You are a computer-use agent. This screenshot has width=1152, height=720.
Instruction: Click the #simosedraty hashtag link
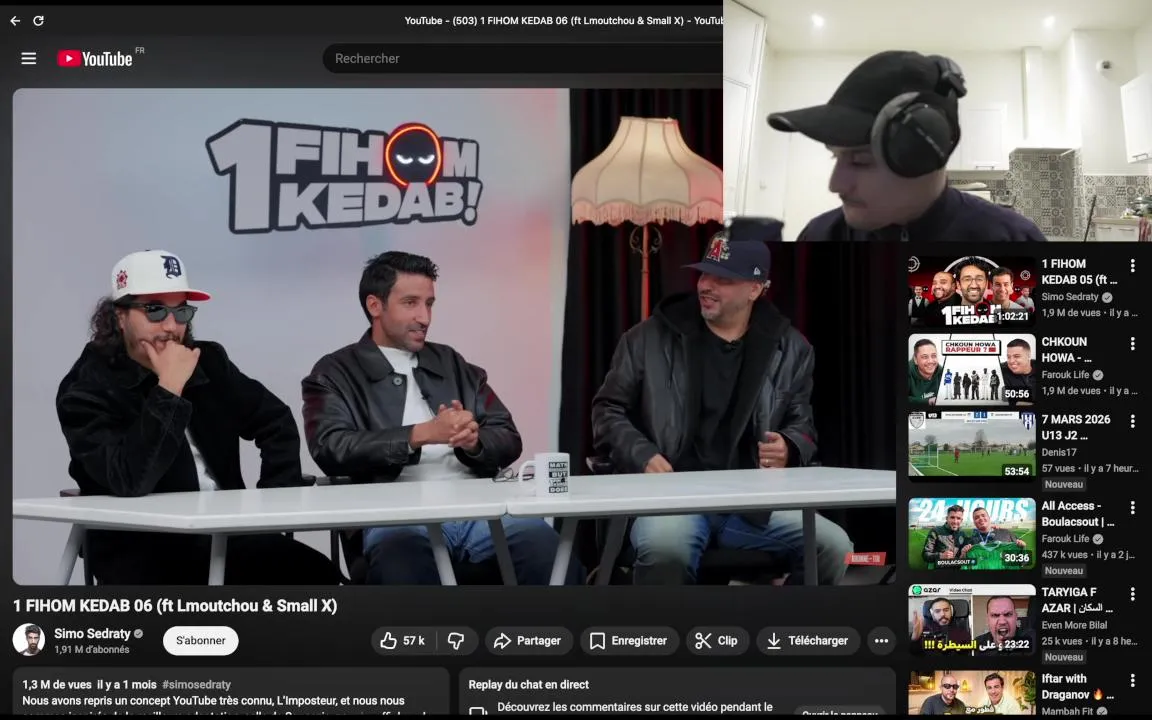(x=196, y=685)
